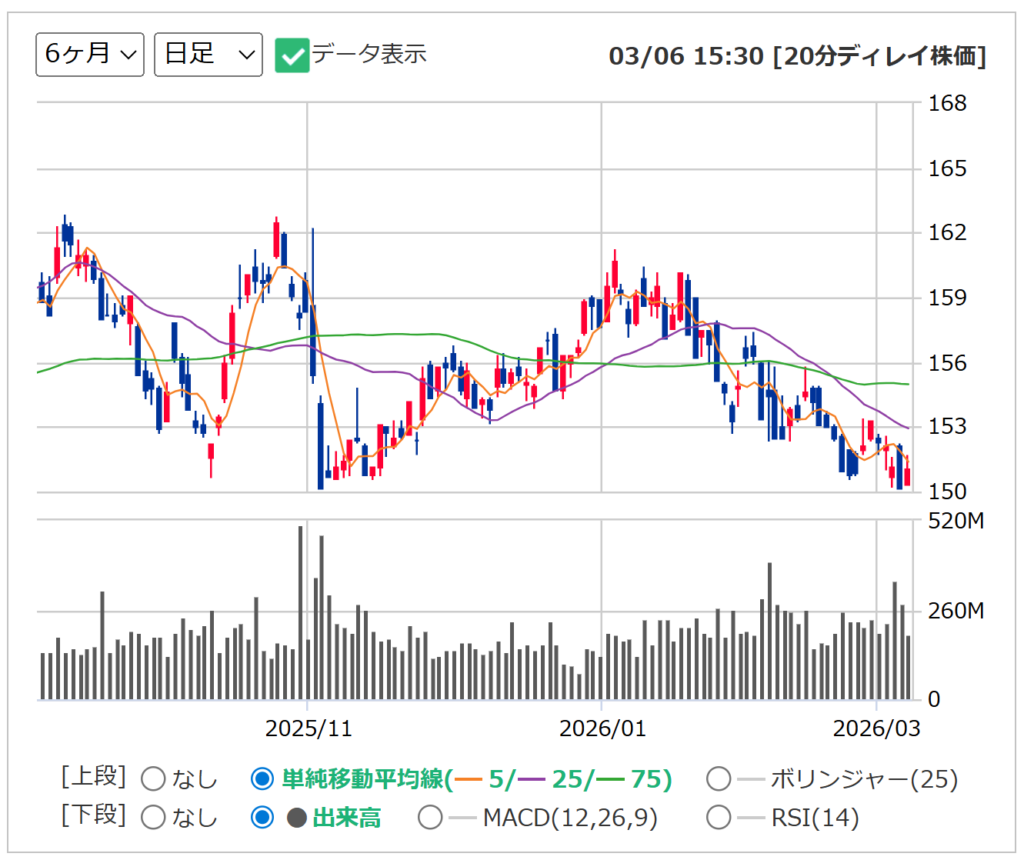Open the 日足 timeframe dropdown
This screenshot has height=860, width=1024.
pyautogui.click(x=207, y=55)
